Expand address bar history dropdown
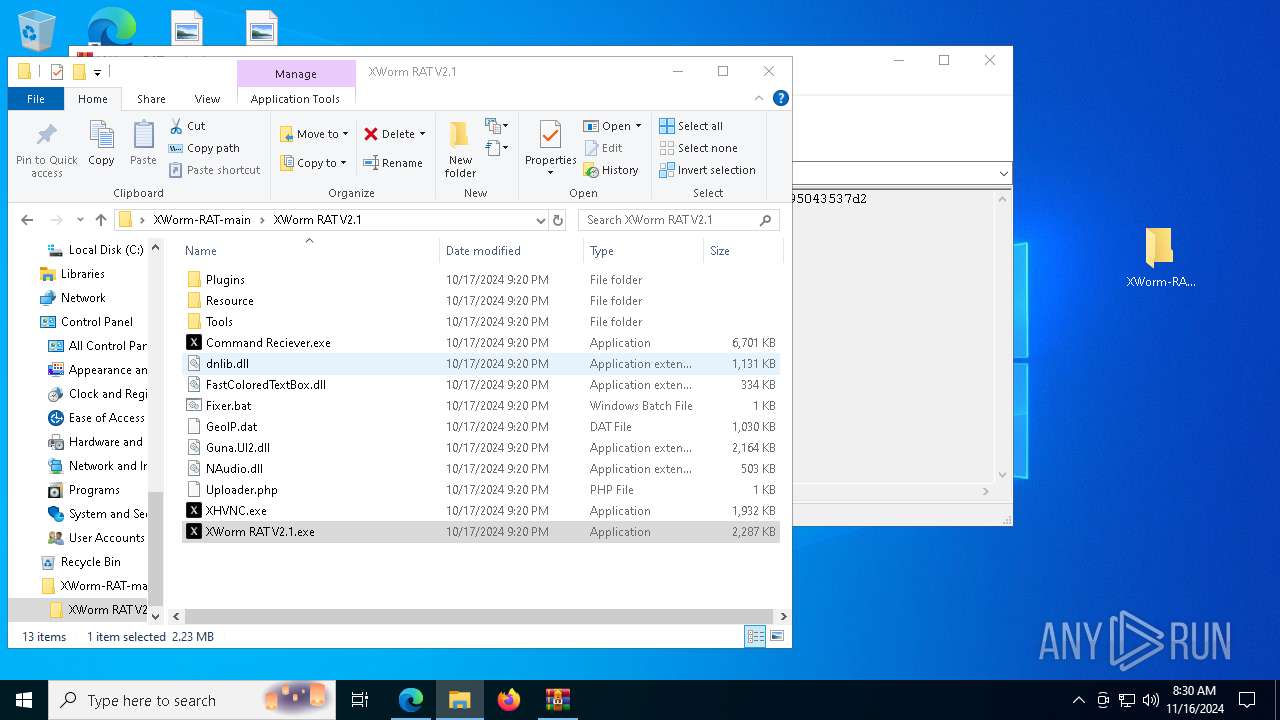The image size is (1280, 720). 540,220
